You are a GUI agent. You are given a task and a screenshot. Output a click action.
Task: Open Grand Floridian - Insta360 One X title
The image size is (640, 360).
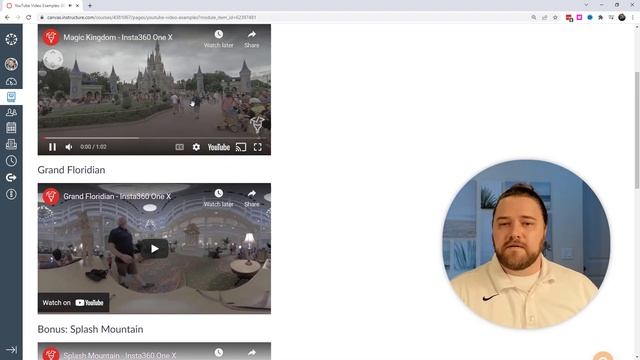(x=117, y=196)
